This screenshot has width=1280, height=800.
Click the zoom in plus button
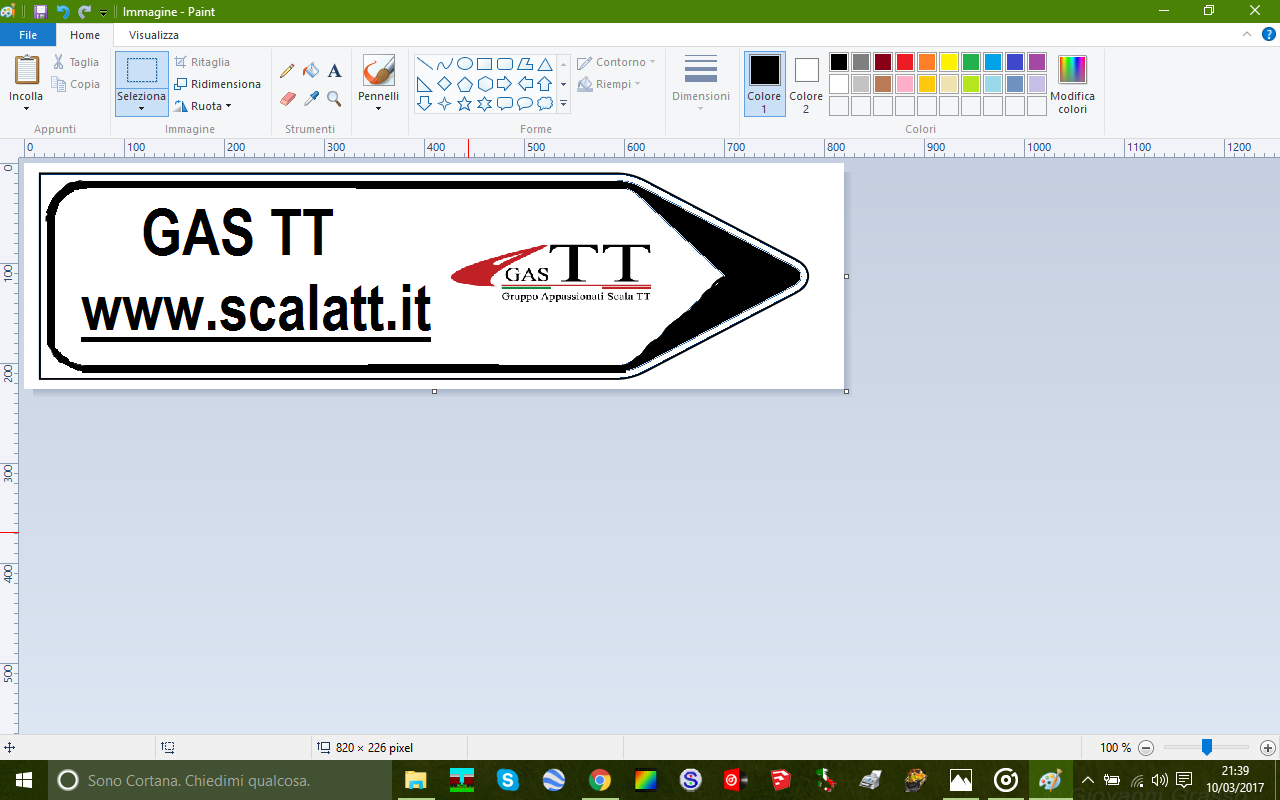point(1268,748)
